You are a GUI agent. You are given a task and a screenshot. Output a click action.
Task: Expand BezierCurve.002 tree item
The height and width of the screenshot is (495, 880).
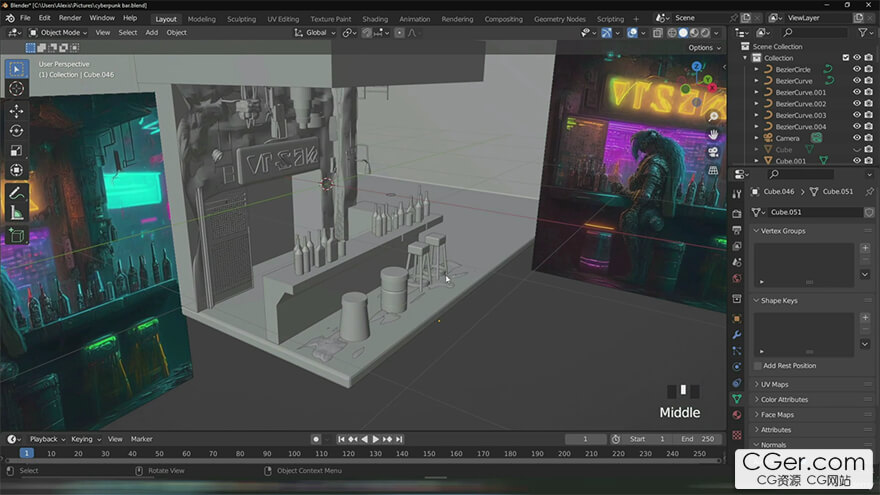[x=757, y=104]
